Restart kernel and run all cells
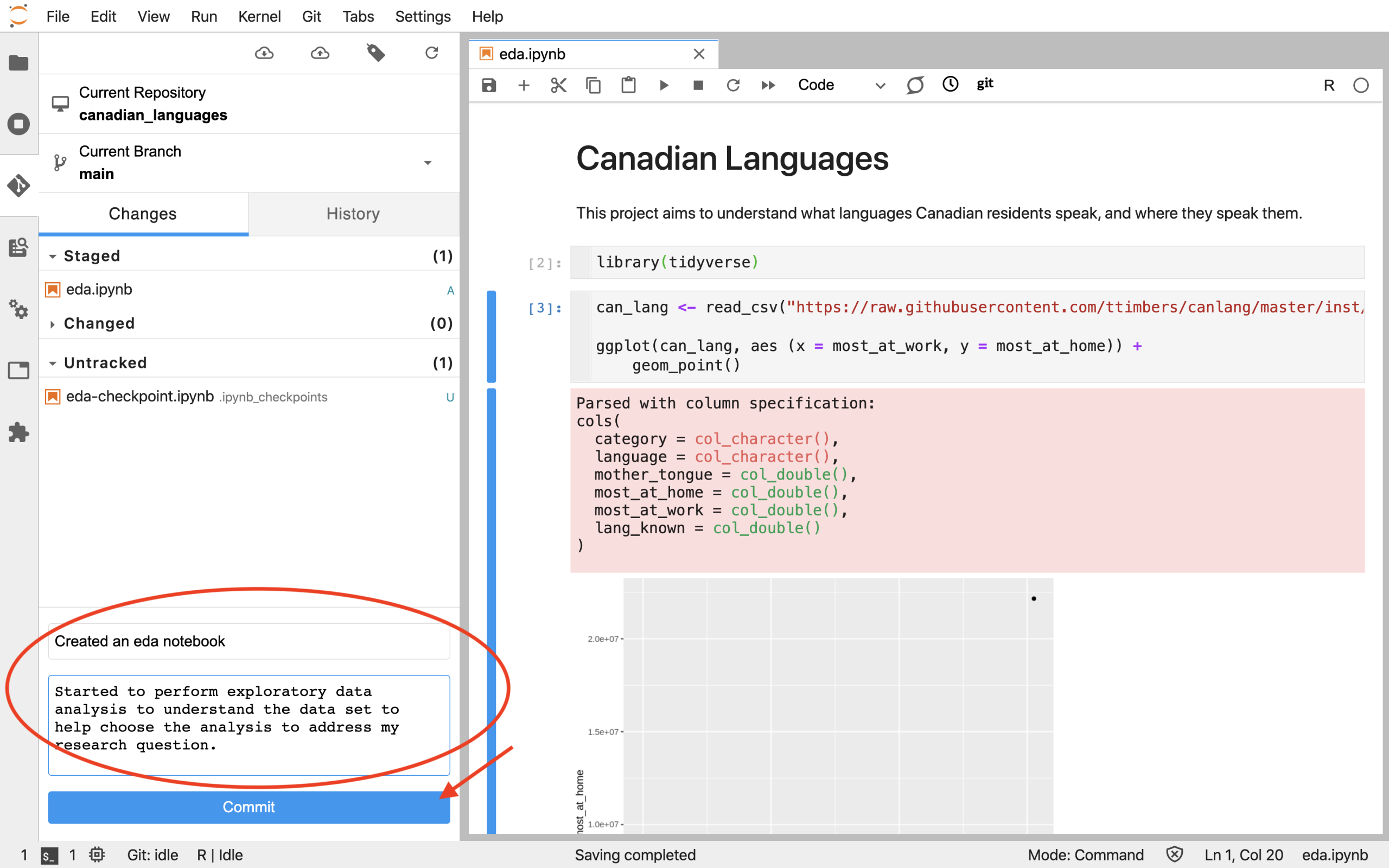The height and width of the screenshot is (868, 1389). coord(768,86)
